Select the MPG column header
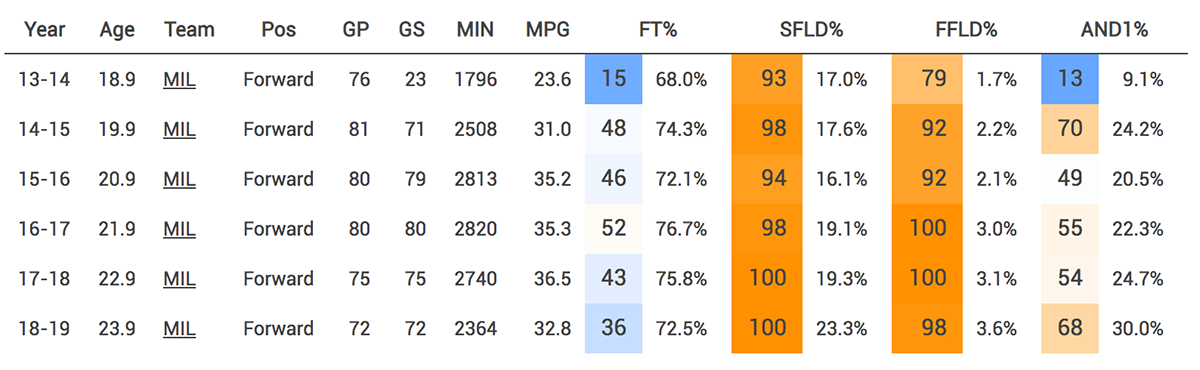 548,30
